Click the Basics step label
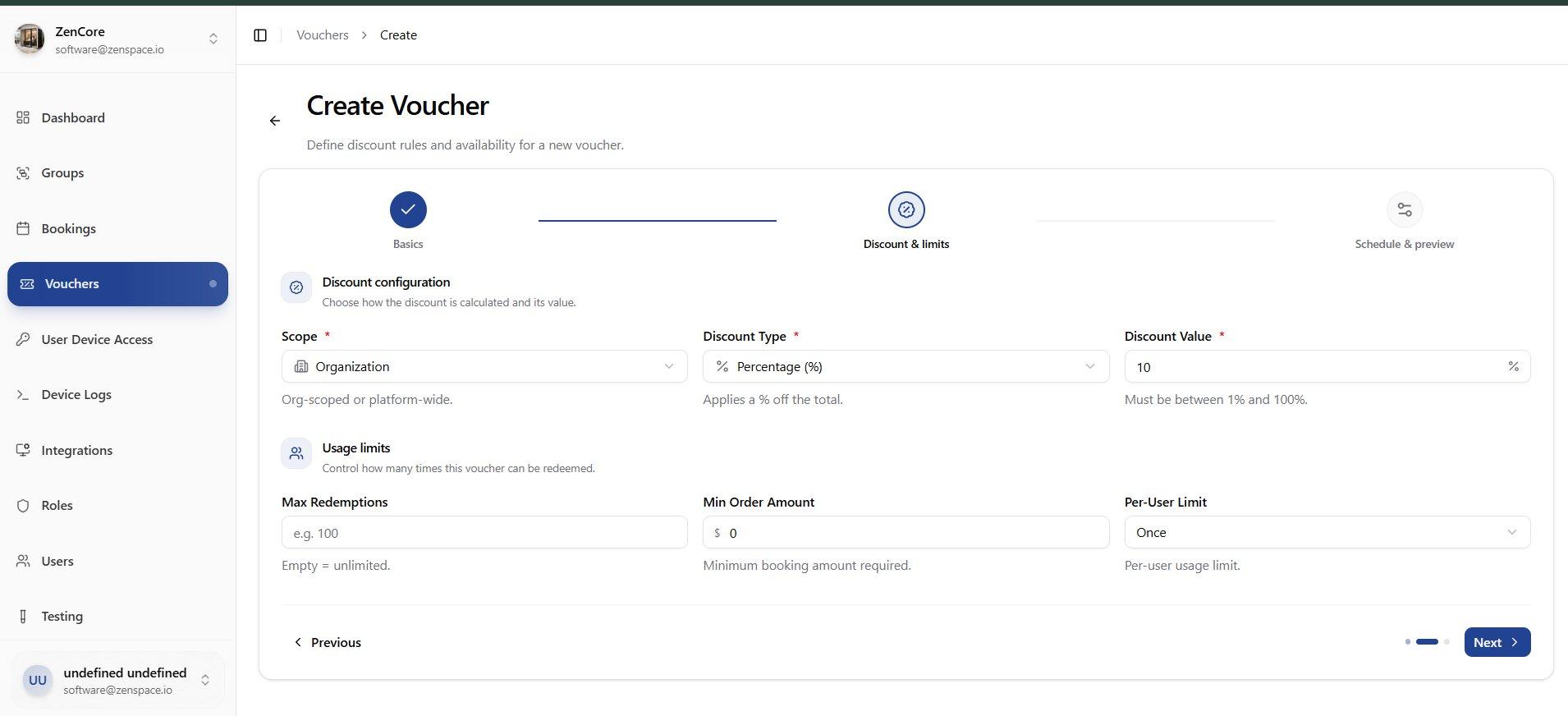Viewport: 1568px width, 716px height. [x=408, y=244]
